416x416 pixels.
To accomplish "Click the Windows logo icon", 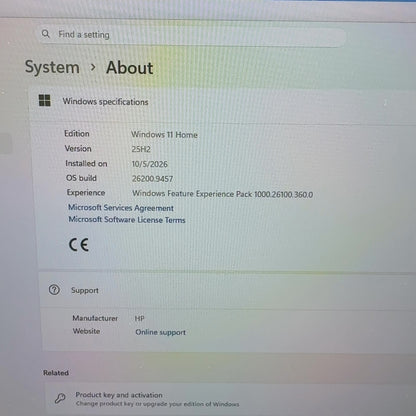I will (45, 100).
